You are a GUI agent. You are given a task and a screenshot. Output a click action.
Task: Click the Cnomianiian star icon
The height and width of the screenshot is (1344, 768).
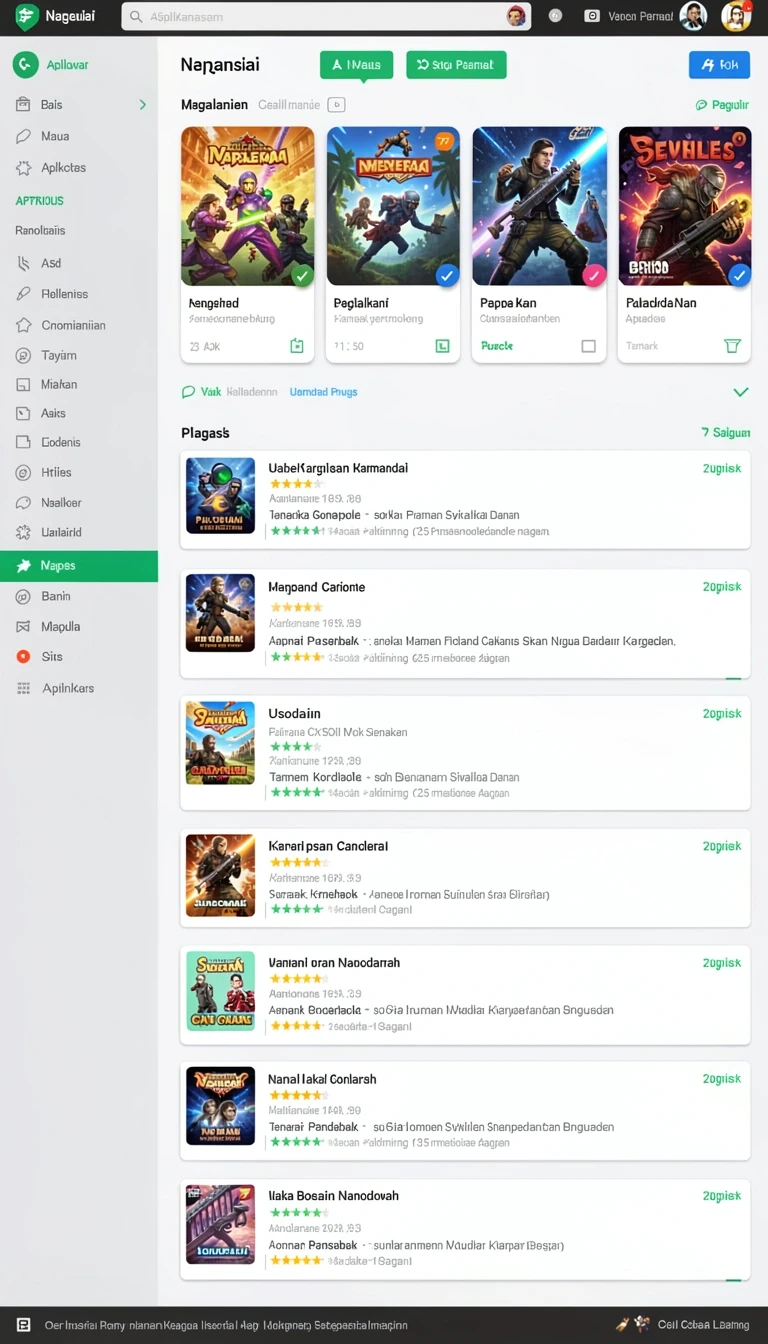(23, 325)
